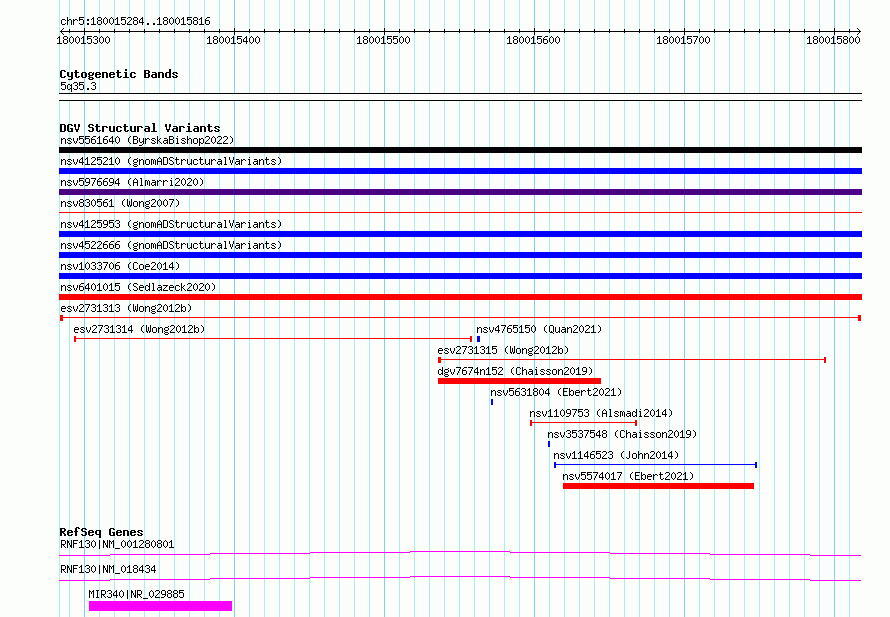
Task: Open nsv5631804 (Ebert2021) variant label
Action: 556,392
